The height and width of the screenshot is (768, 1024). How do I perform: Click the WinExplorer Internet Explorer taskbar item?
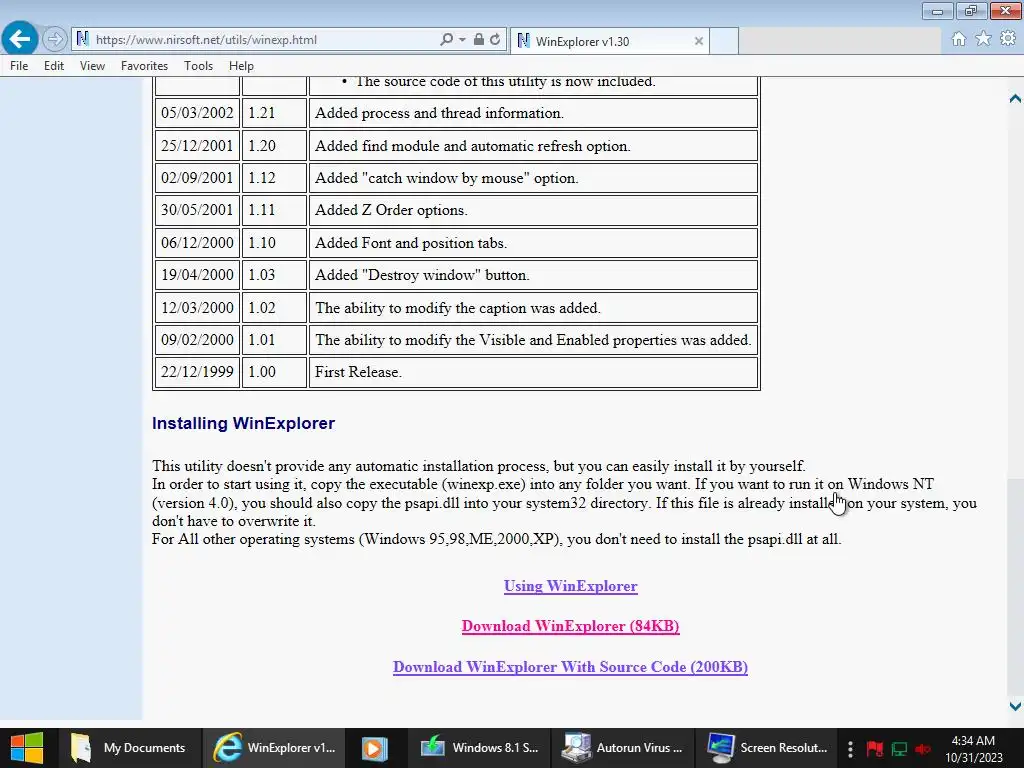click(x=274, y=748)
